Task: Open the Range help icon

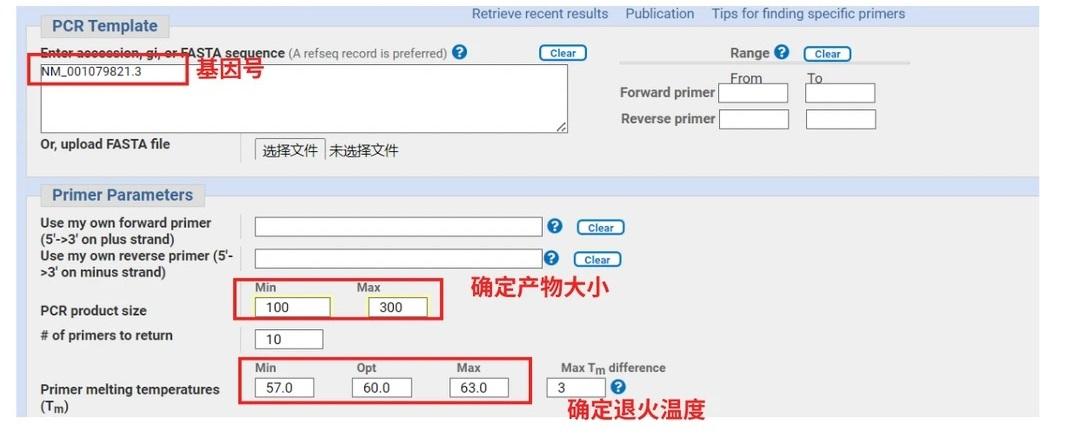Action: click(782, 53)
